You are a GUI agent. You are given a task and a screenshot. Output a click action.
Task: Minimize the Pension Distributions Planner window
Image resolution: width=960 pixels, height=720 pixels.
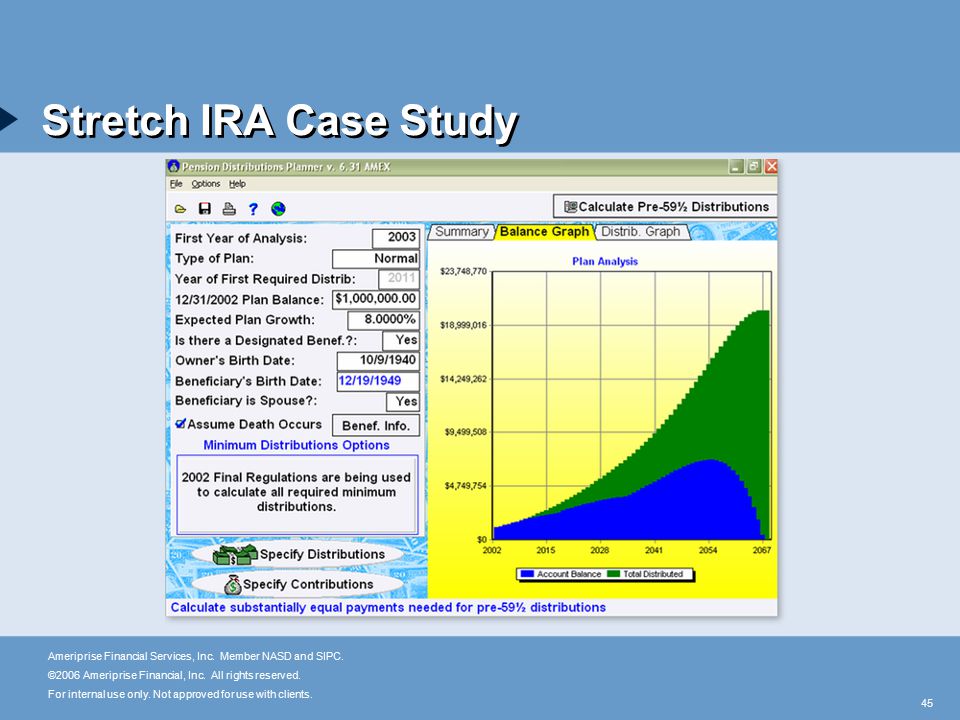point(737,167)
